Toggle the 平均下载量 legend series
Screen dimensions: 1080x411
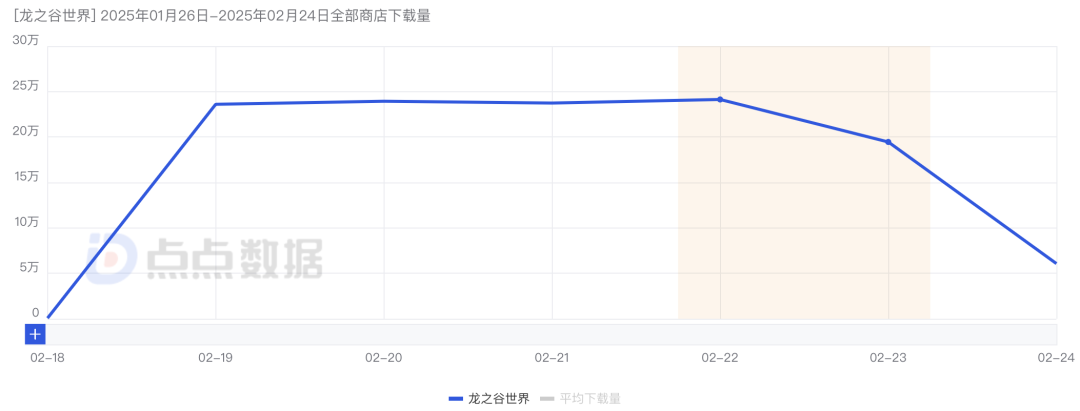[x=588, y=398]
